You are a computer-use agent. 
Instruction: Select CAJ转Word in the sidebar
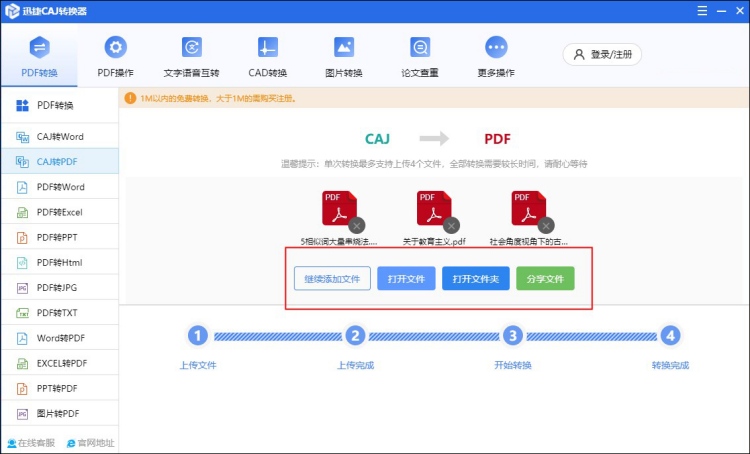(x=60, y=136)
